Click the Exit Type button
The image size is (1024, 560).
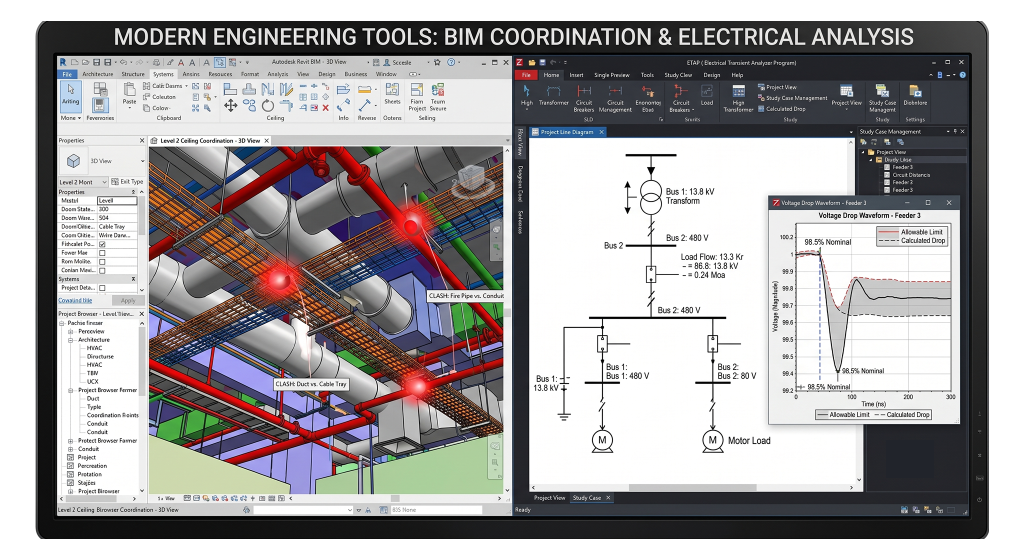(x=127, y=182)
